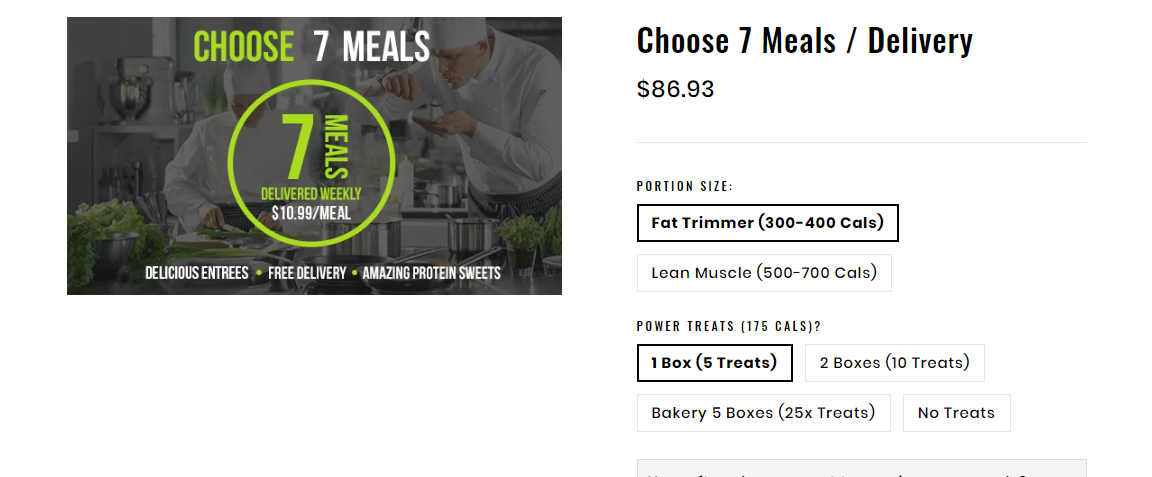Select Fat Trimmer (300-400 Cals) portion size
The width and height of the screenshot is (1152, 477).
pos(767,223)
